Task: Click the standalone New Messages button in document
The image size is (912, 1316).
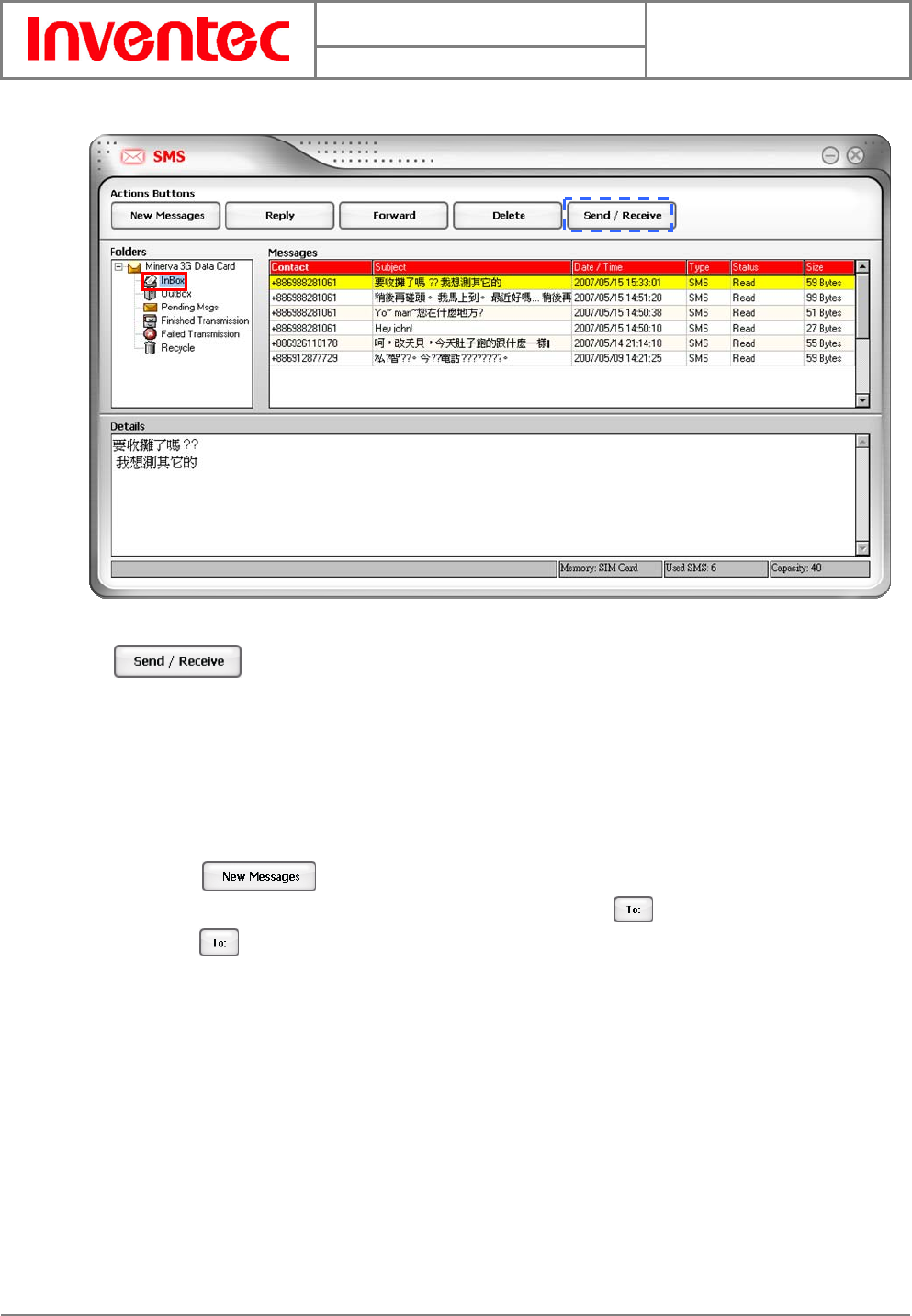Action: tap(259, 876)
